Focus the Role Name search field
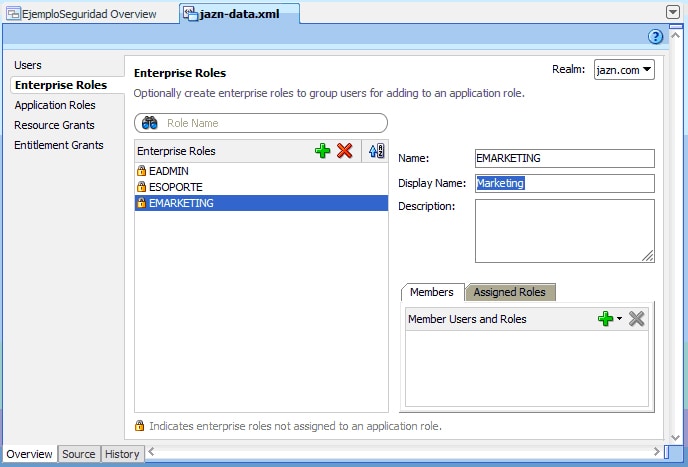Screen dimensions: 688x467 pos(261,123)
